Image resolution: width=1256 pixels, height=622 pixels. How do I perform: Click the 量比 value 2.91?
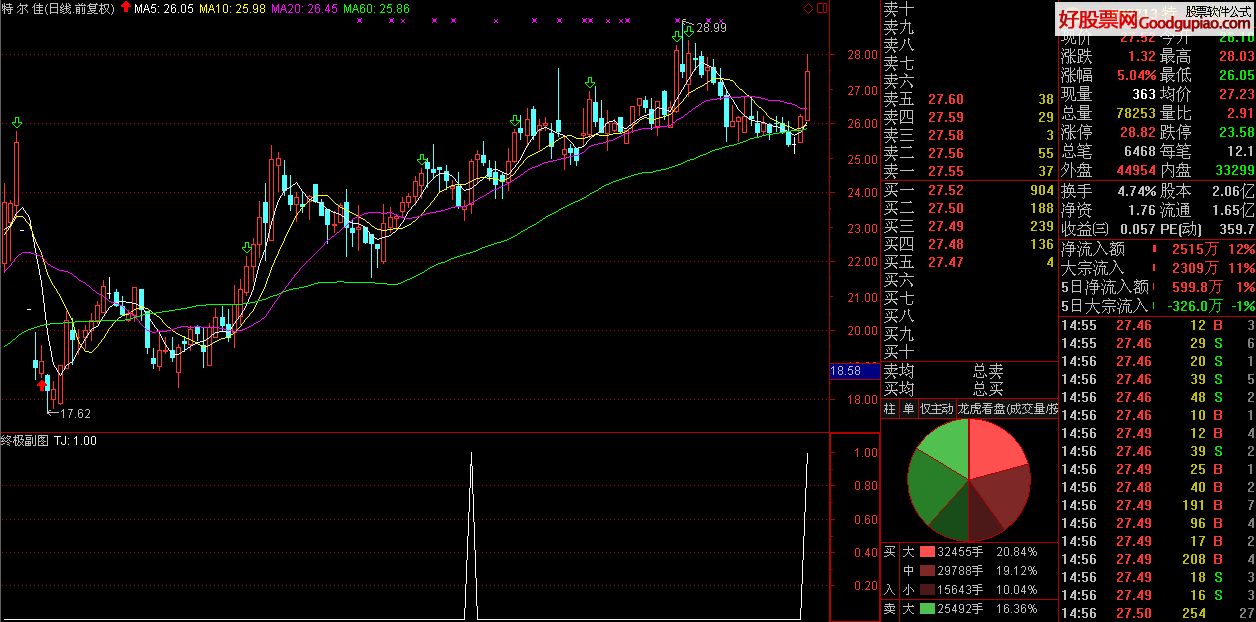click(1239, 114)
